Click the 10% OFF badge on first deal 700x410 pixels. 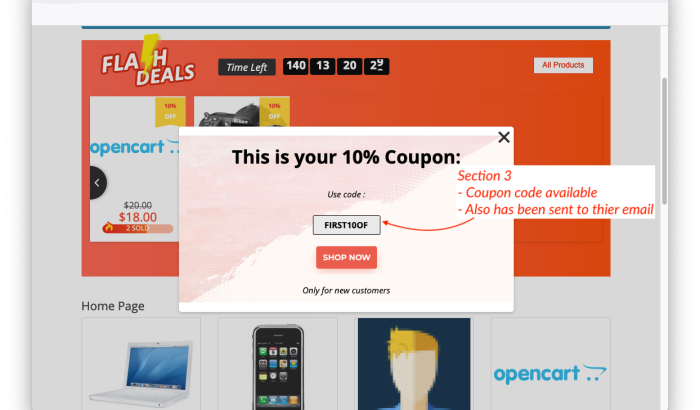[x=170, y=111]
